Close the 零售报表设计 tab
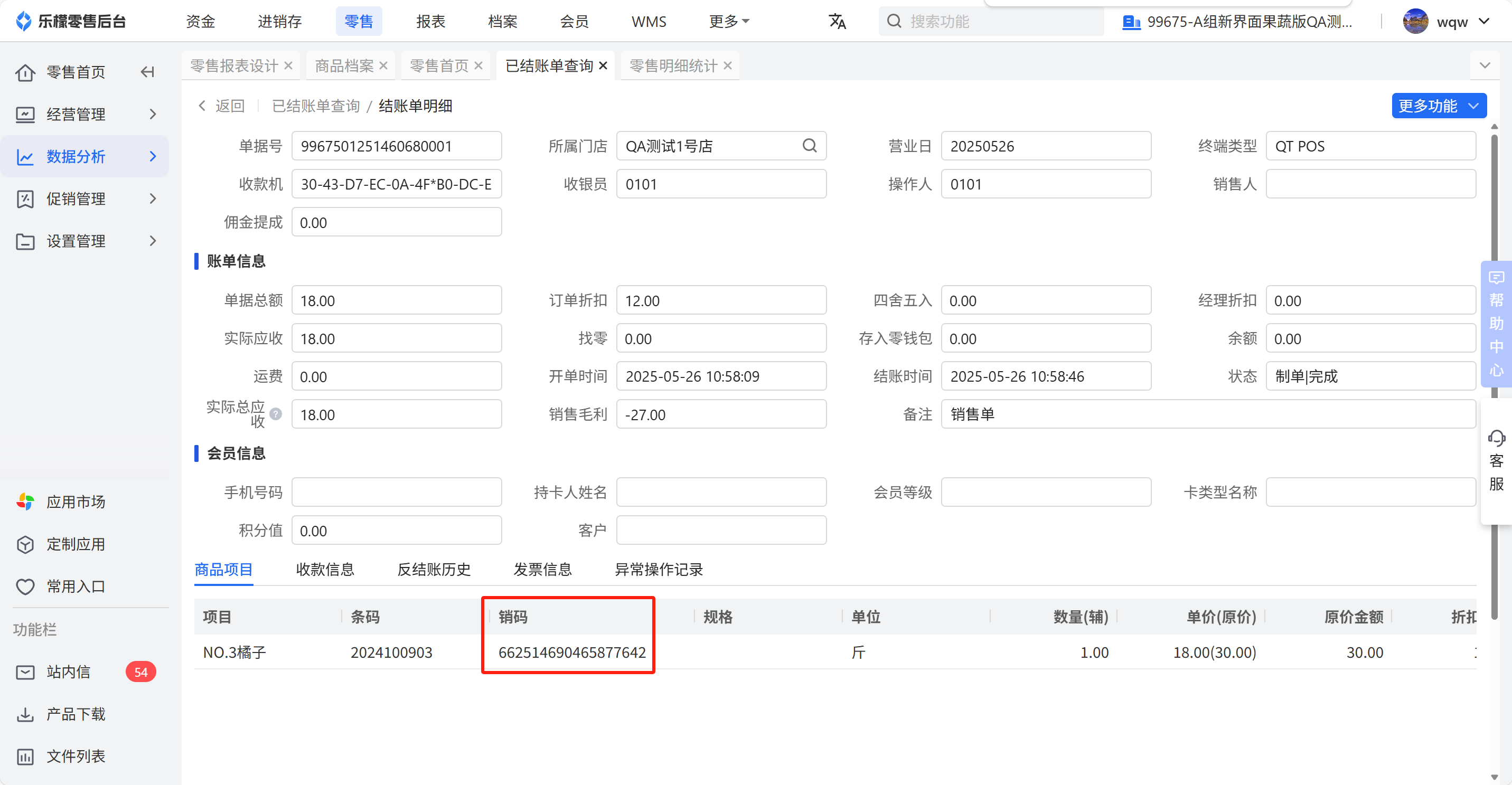This screenshot has width=1512, height=785. (x=288, y=65)
